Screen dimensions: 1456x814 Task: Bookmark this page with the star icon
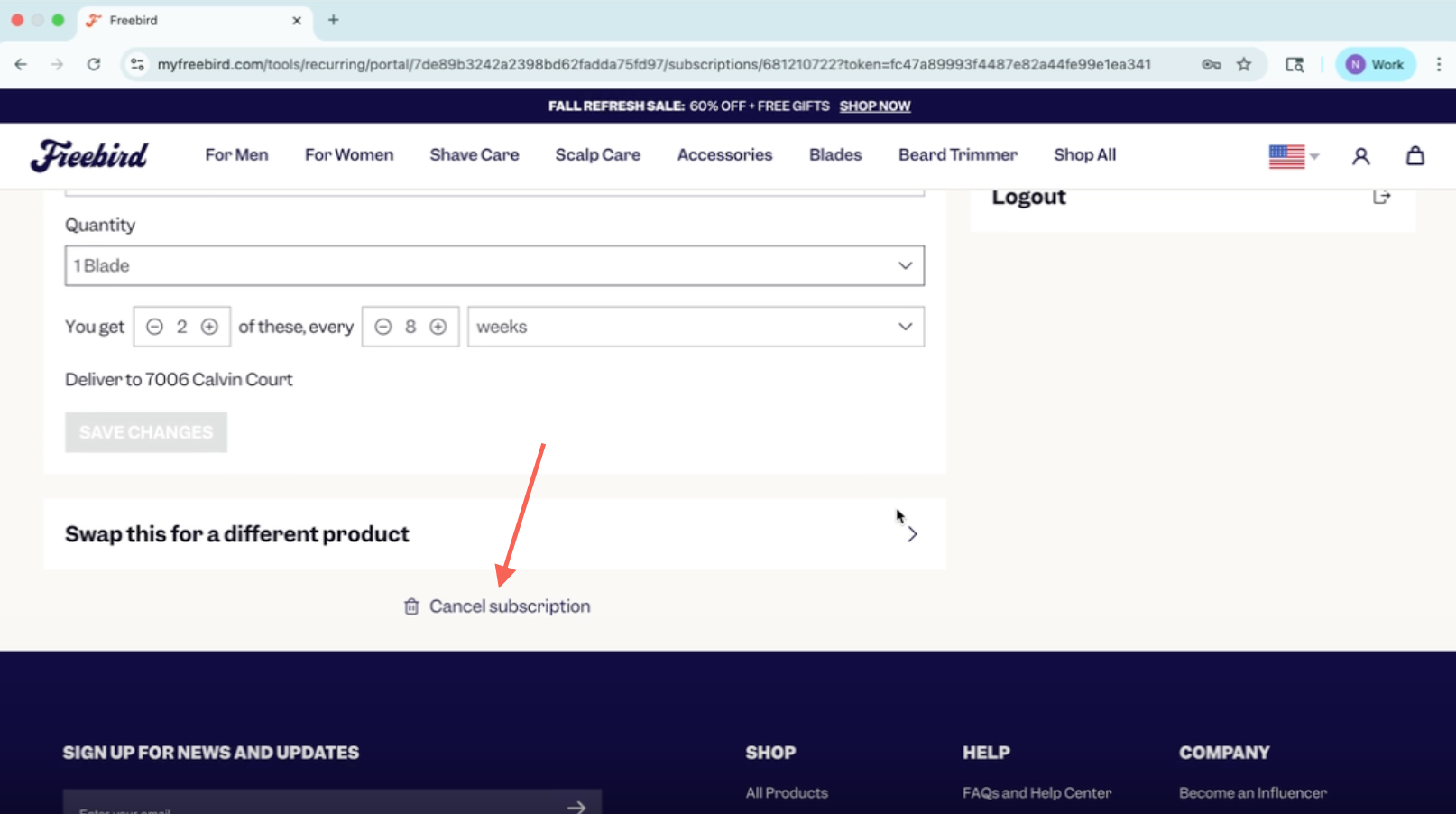pyautogui.click(x=1244, y=64)
